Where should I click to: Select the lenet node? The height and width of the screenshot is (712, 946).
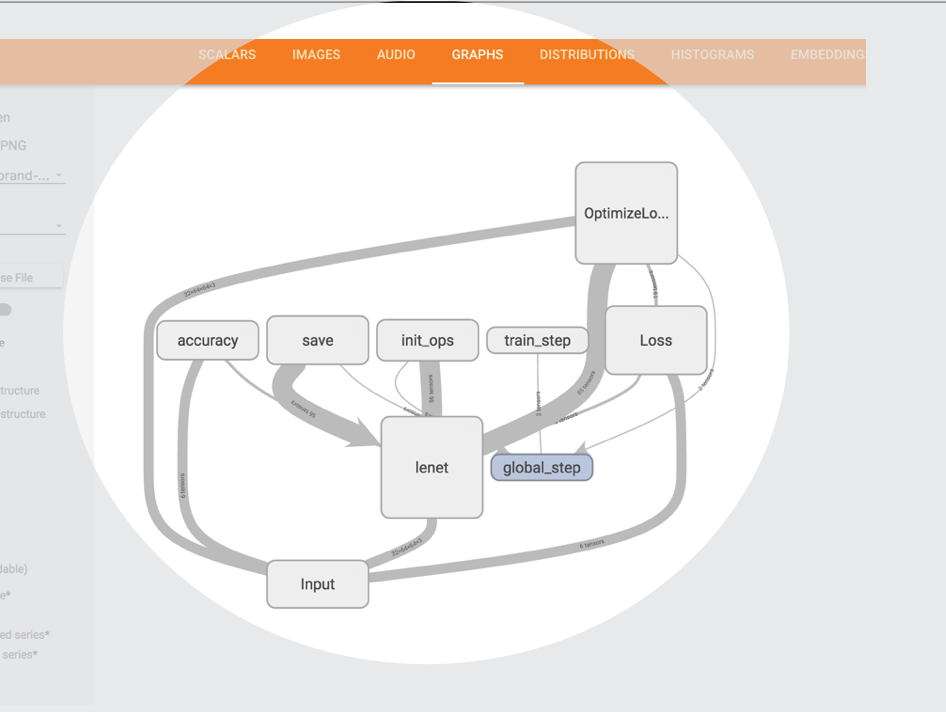click(432, 468)
